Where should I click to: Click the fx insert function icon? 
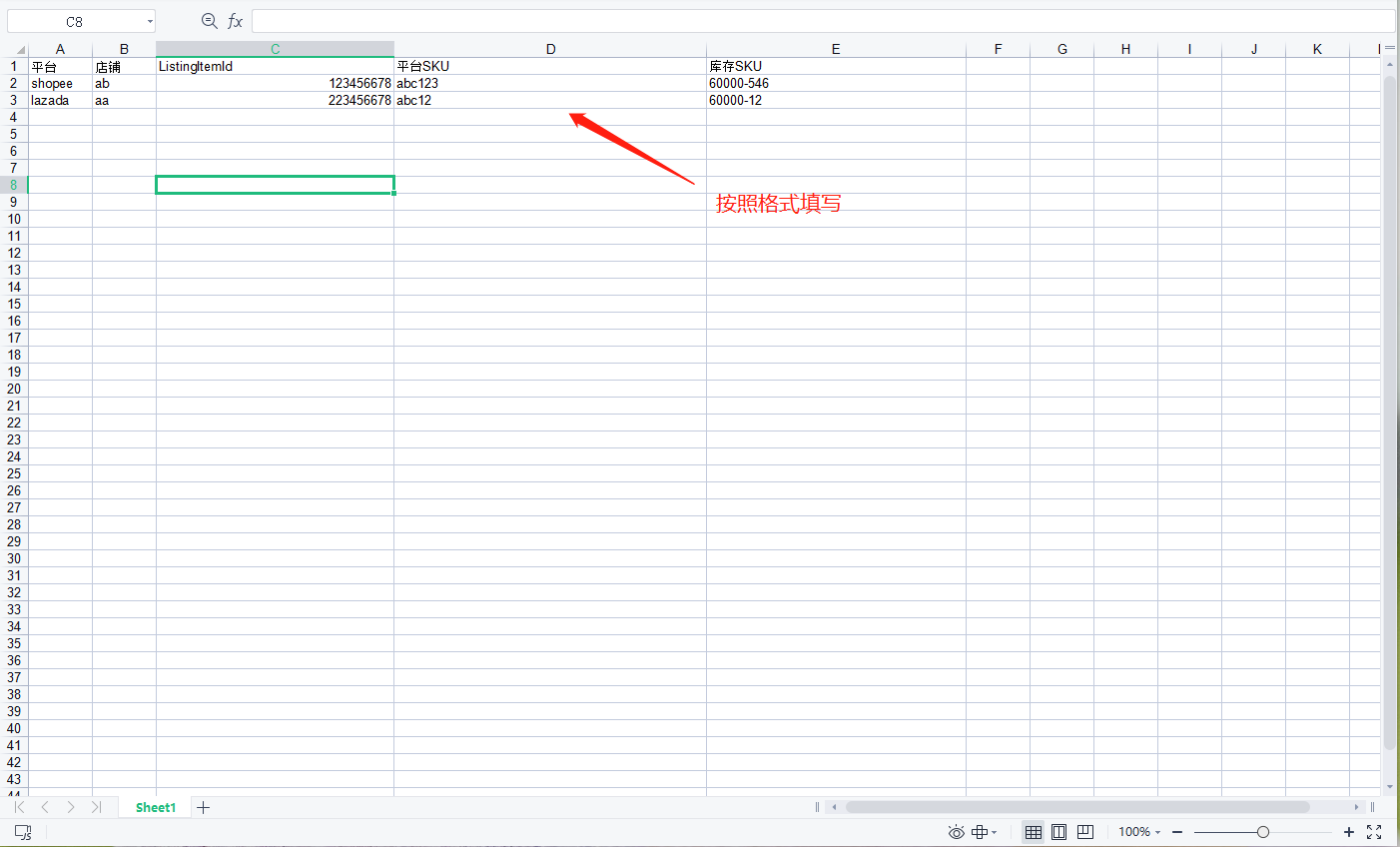click(x=235, y=21)
